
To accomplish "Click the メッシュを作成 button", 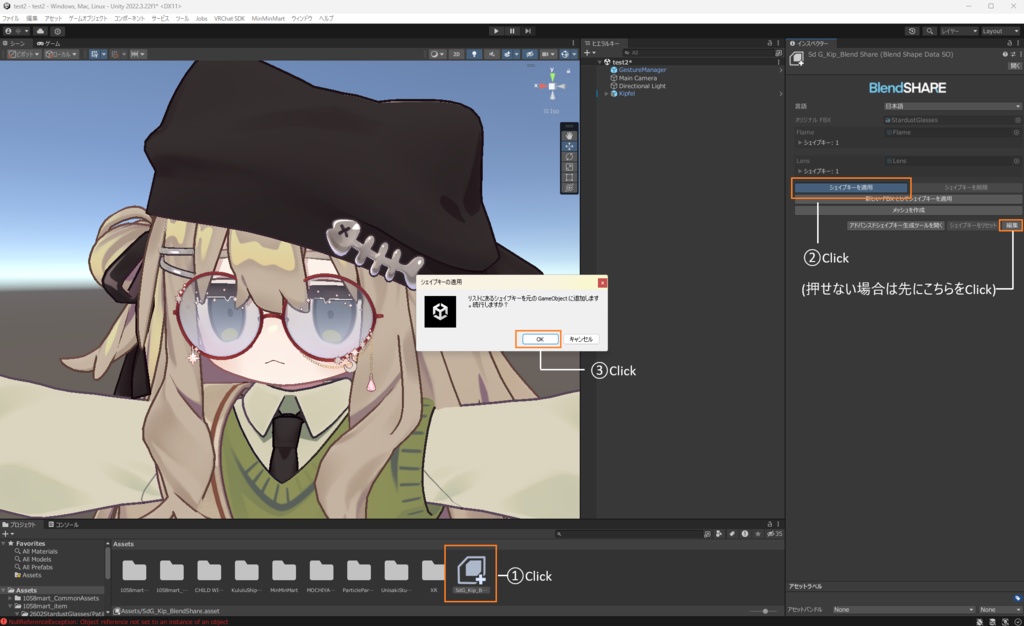I will point(908,210).
